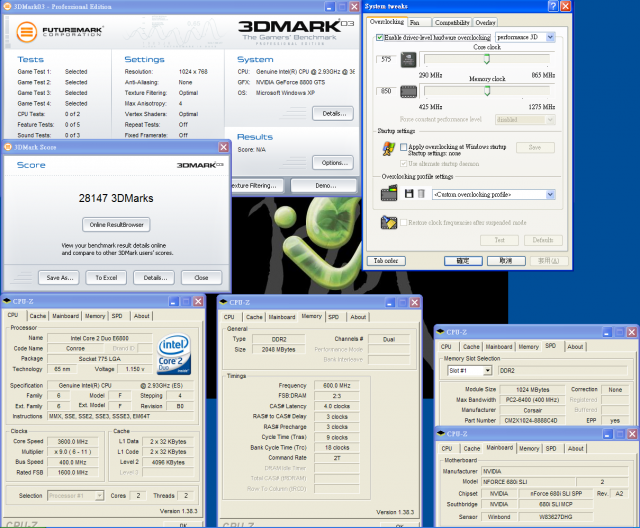Enable driver-level hardware overclocking checkbox
640x528 pixels.
(380, 38)
